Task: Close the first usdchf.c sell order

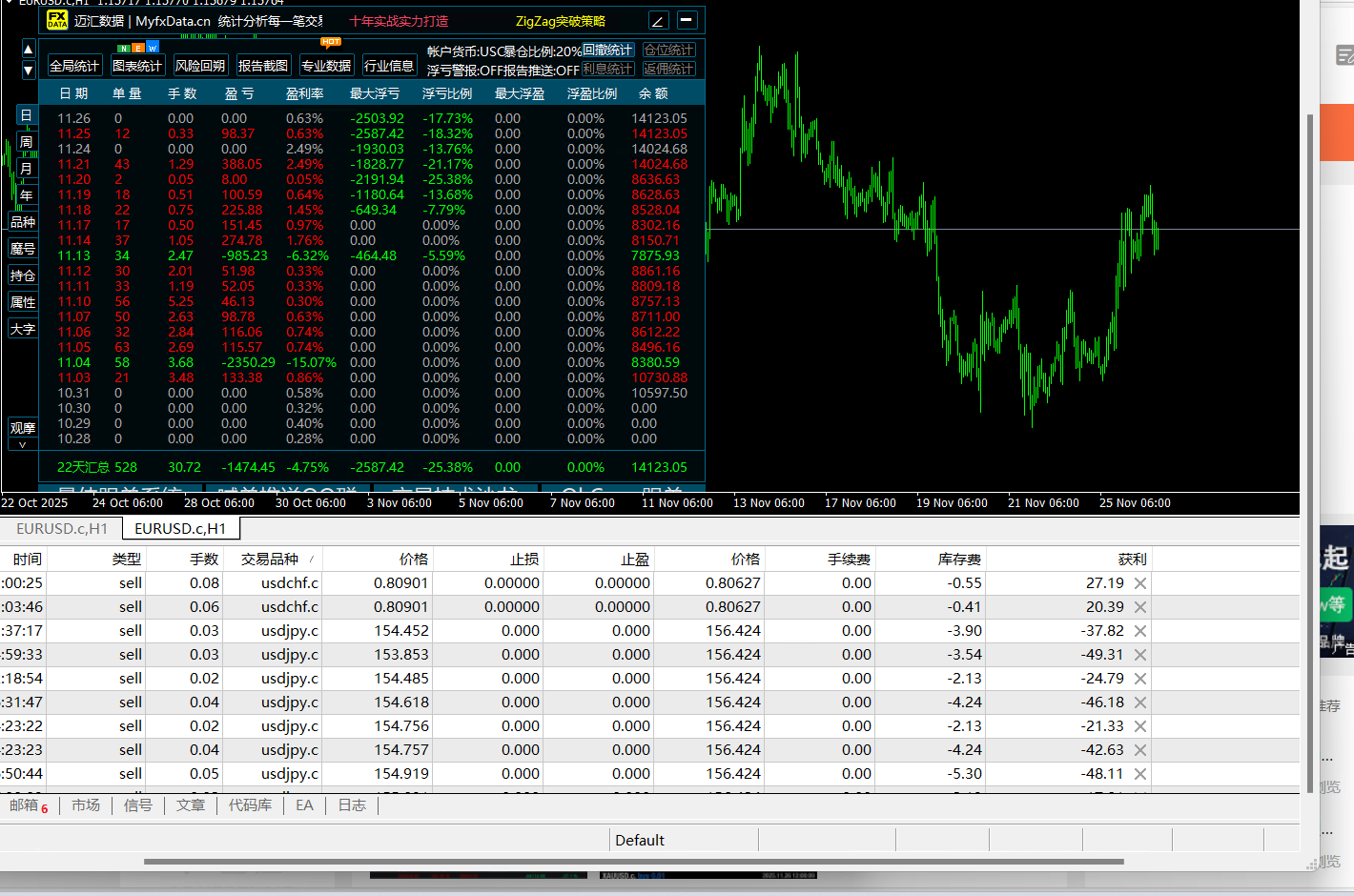Action: pyautogui.click(x=1140, y=583)
